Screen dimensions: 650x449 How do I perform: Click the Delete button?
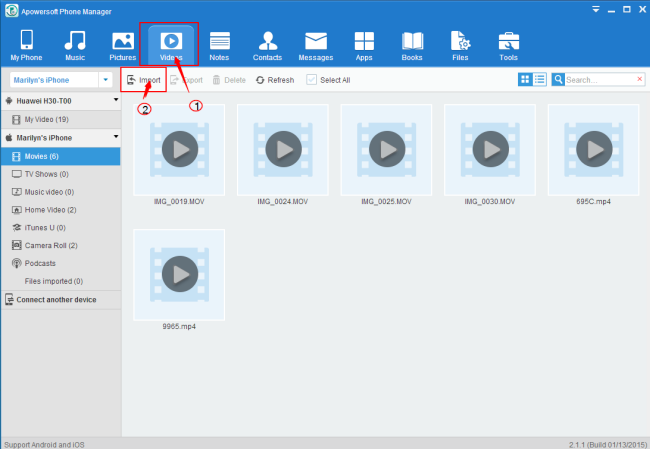[x=229, y=80]
